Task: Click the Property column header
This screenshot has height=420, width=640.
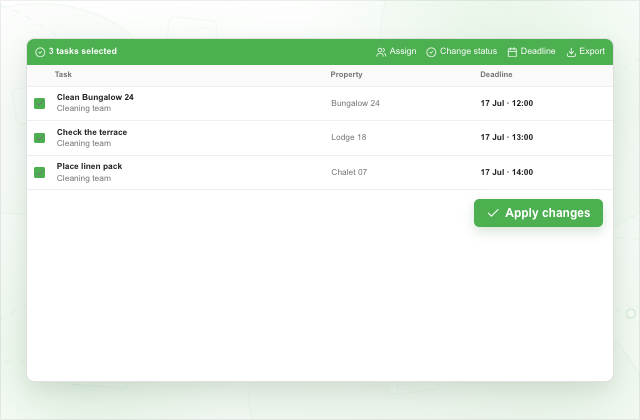Action: (347, 75)
